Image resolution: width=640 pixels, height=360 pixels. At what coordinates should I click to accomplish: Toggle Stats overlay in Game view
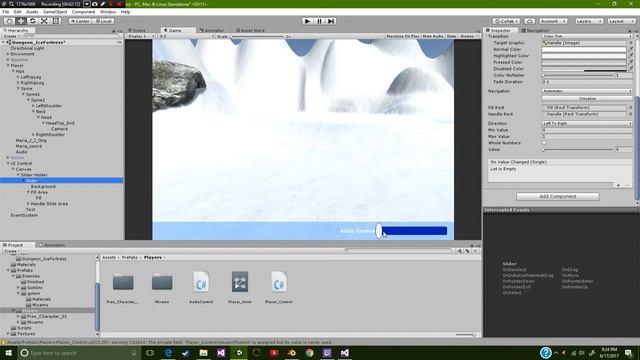click(x=451, y=36)
